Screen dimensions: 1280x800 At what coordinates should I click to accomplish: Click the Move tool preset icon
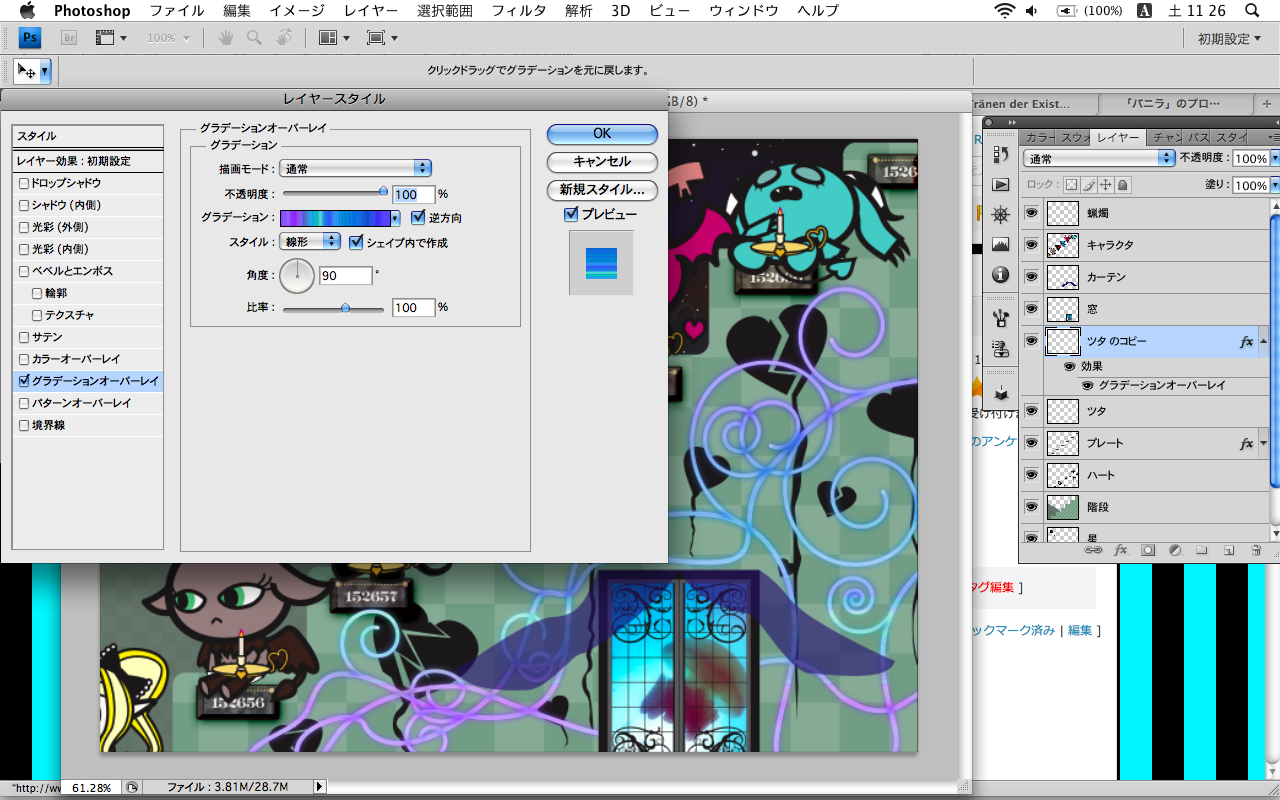click(x=27, y=71)
